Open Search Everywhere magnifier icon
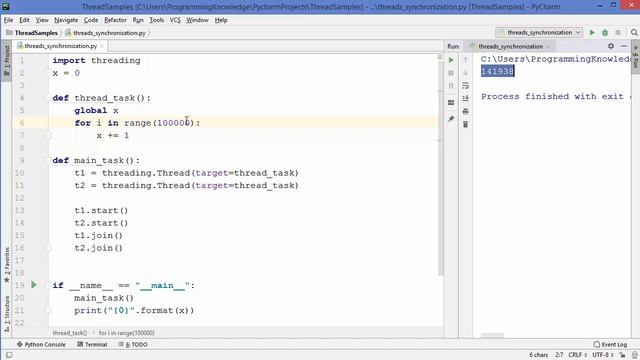Image resolution: width=640 pixels, height=360 pixels. pos(634,33)
